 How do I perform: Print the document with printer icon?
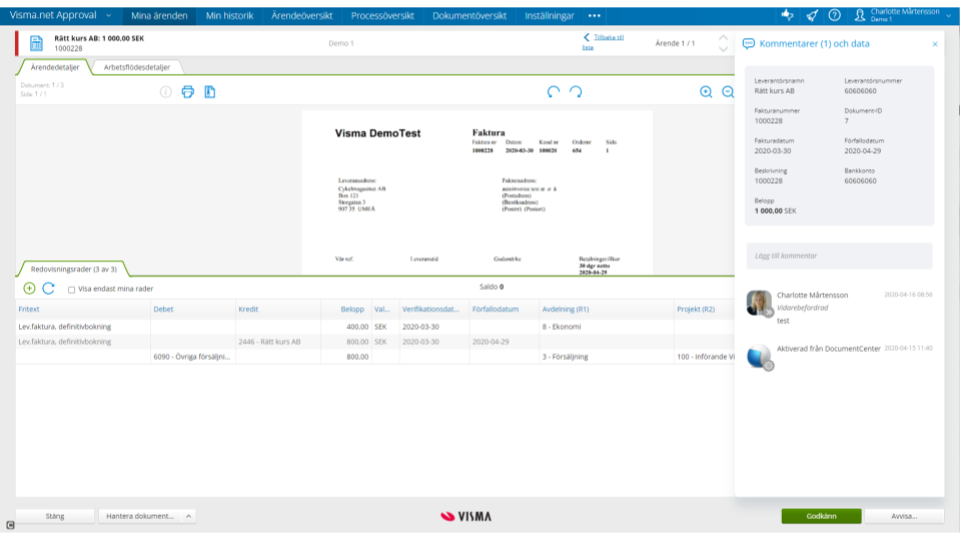tap(188, 92)
